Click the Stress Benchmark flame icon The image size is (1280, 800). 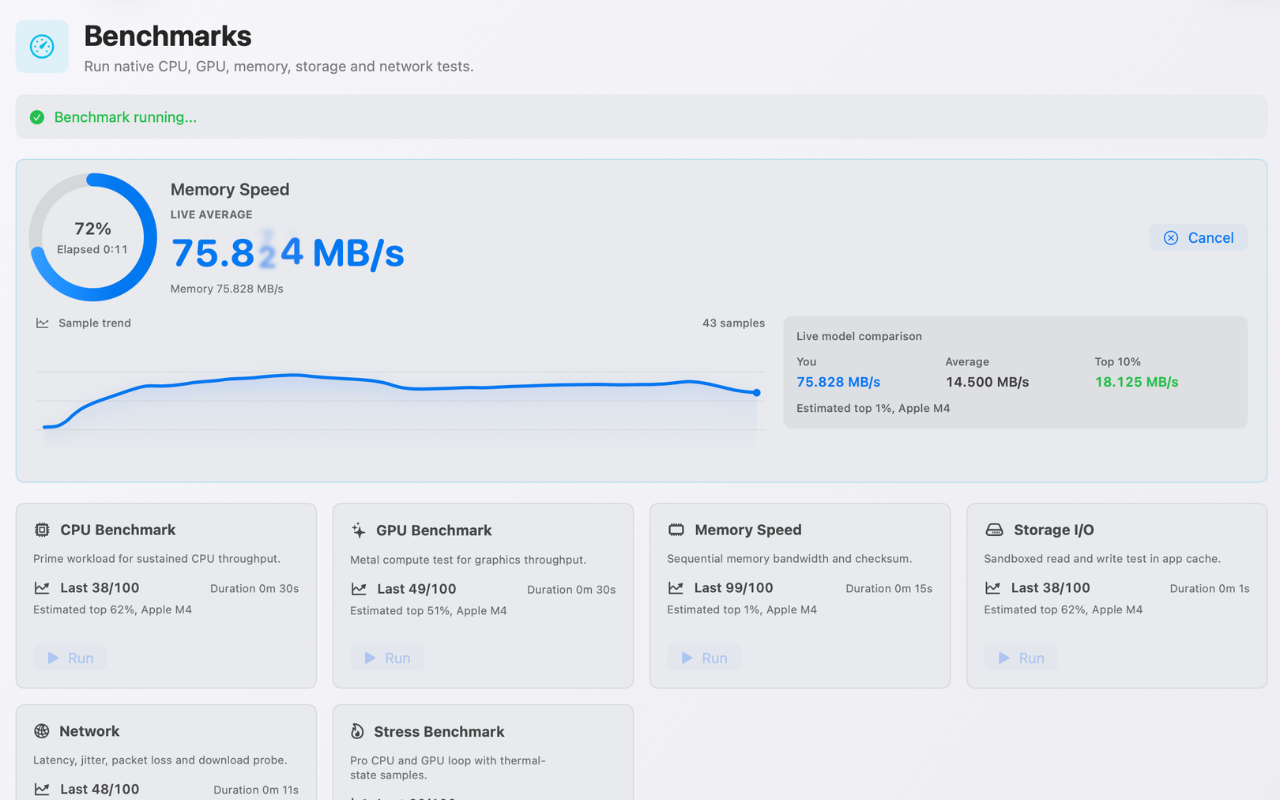tap(358, 731)
